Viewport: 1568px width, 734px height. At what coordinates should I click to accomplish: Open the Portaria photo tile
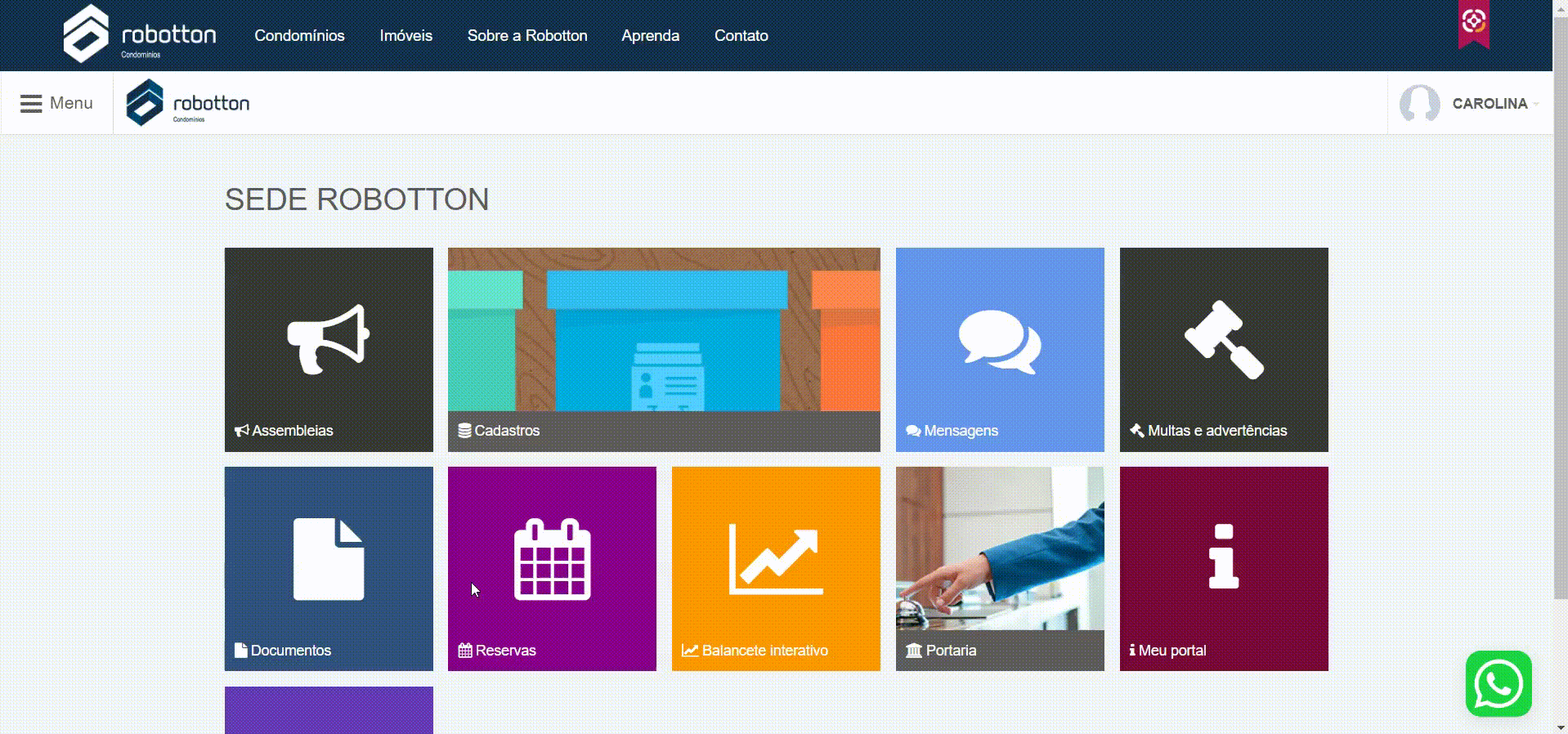pos(999,568)
